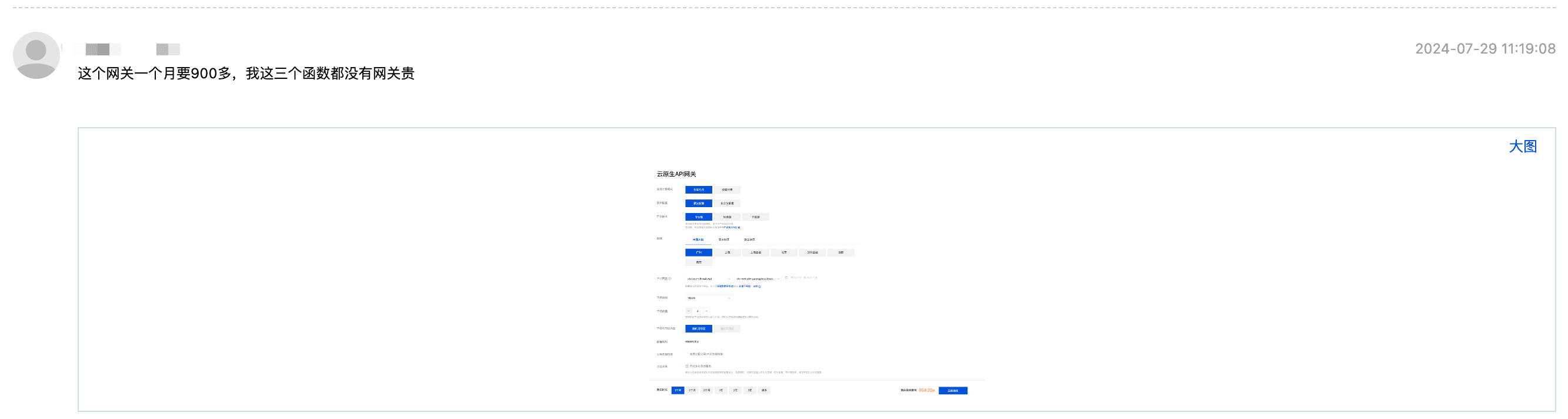Choose the 2个月 purchase duration
The width and height of the screenshot is (1568, 419).
pos(692,390)
